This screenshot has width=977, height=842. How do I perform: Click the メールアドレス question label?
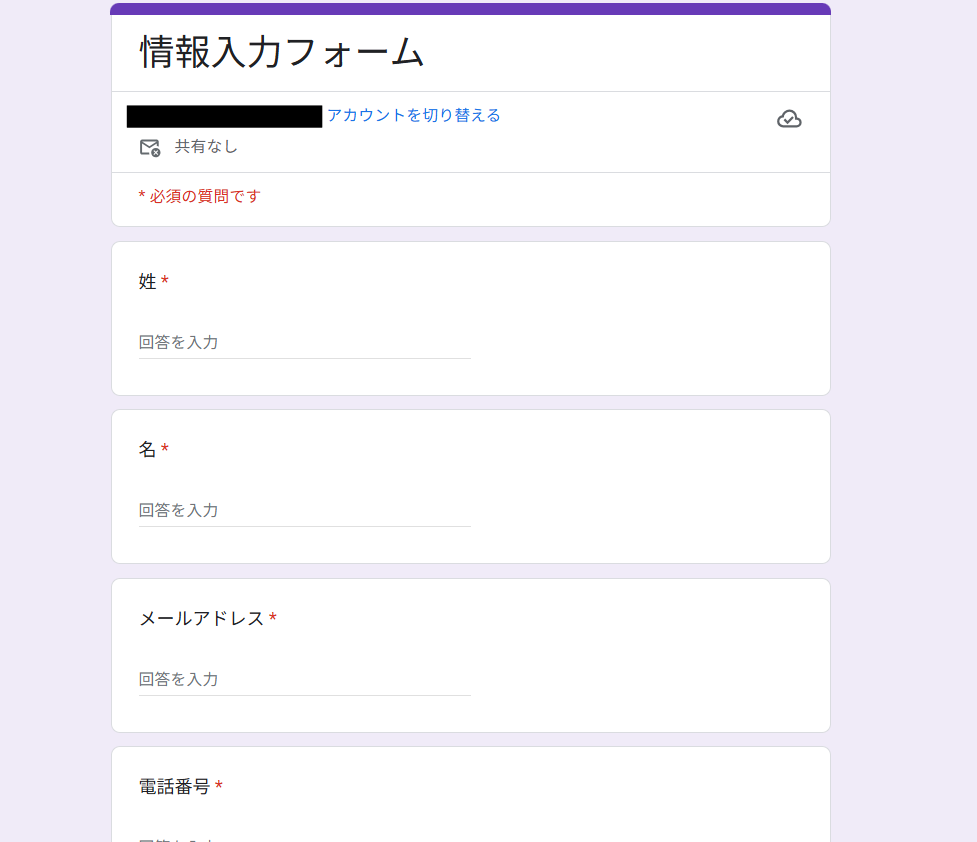[202, 618]
